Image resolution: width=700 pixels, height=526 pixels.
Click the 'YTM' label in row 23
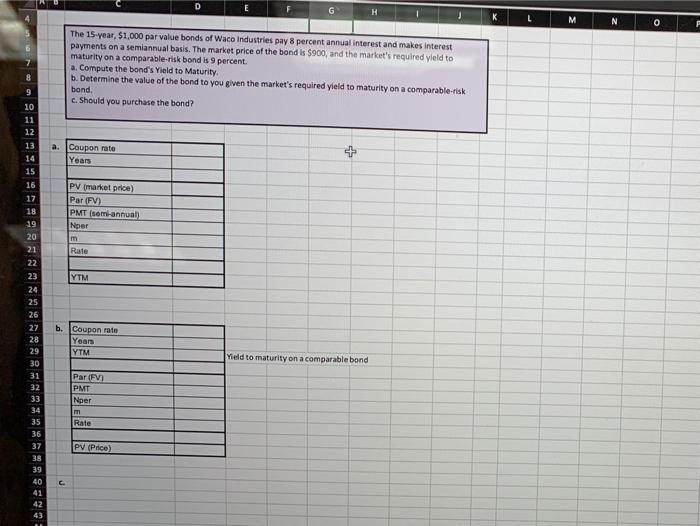(79, 278)
